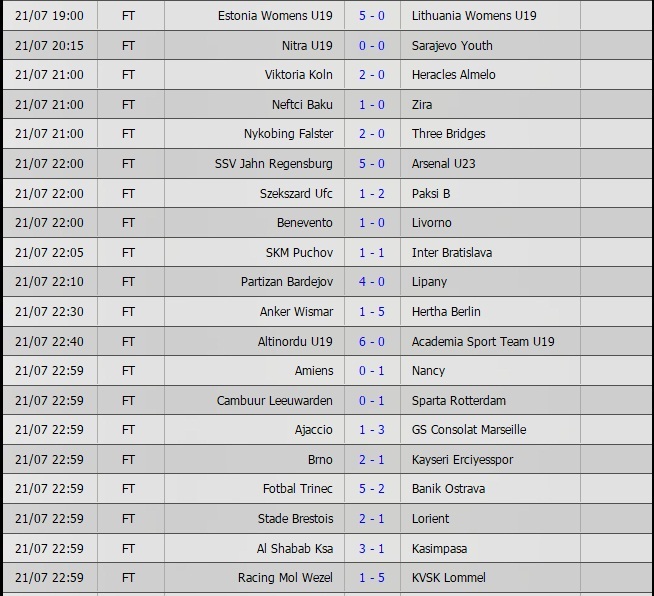654x596 pixels.
Task: Open the SSV Jahn Regensburg team page
Action: coord(274,164)
